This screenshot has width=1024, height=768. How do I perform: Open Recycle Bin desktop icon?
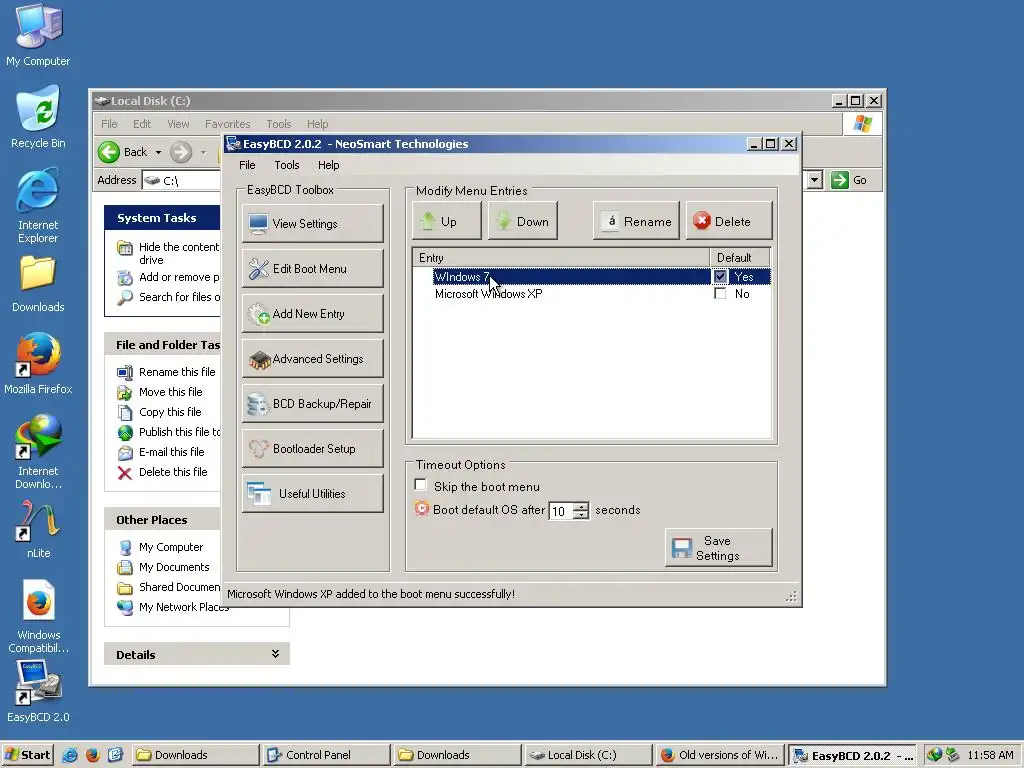(38, 118)
